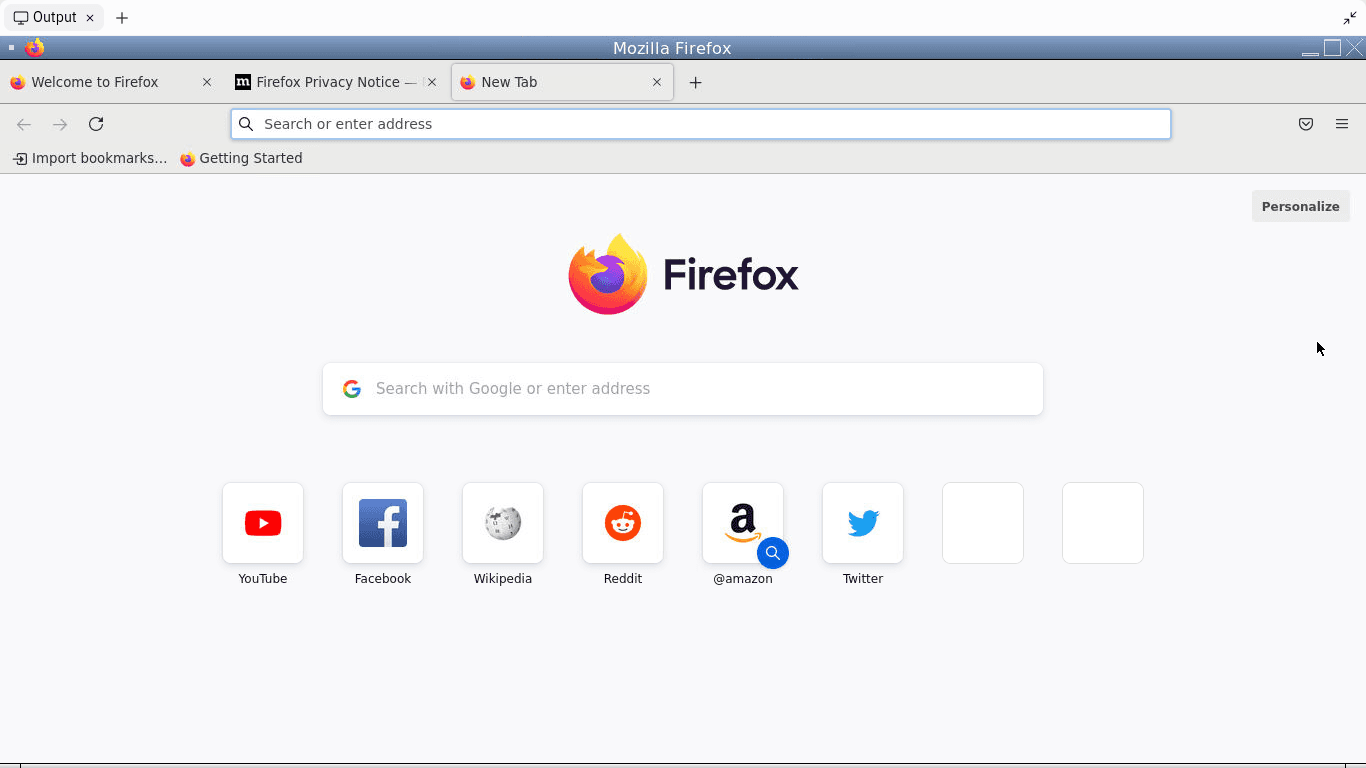
Task: Click the Personalize button
Action: 1300,206
